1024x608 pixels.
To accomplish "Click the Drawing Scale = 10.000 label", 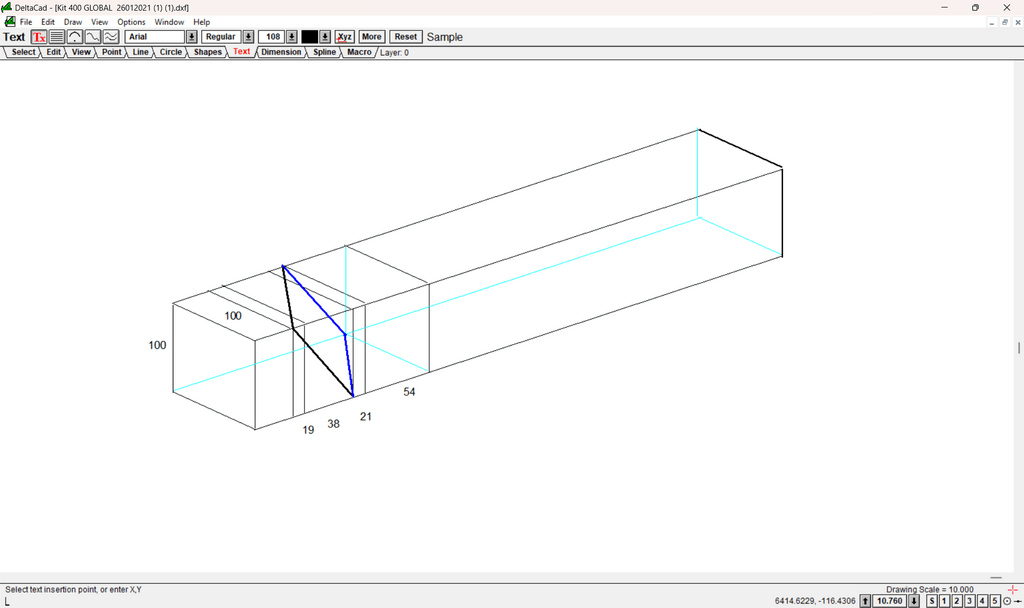I will pos(929,590).
